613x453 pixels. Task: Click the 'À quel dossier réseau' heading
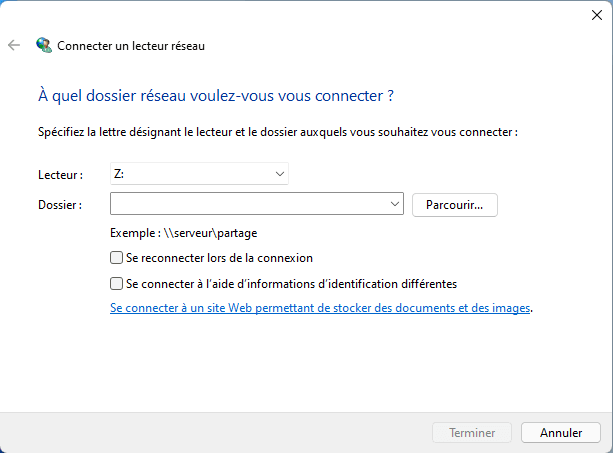[x=215, y=96]
